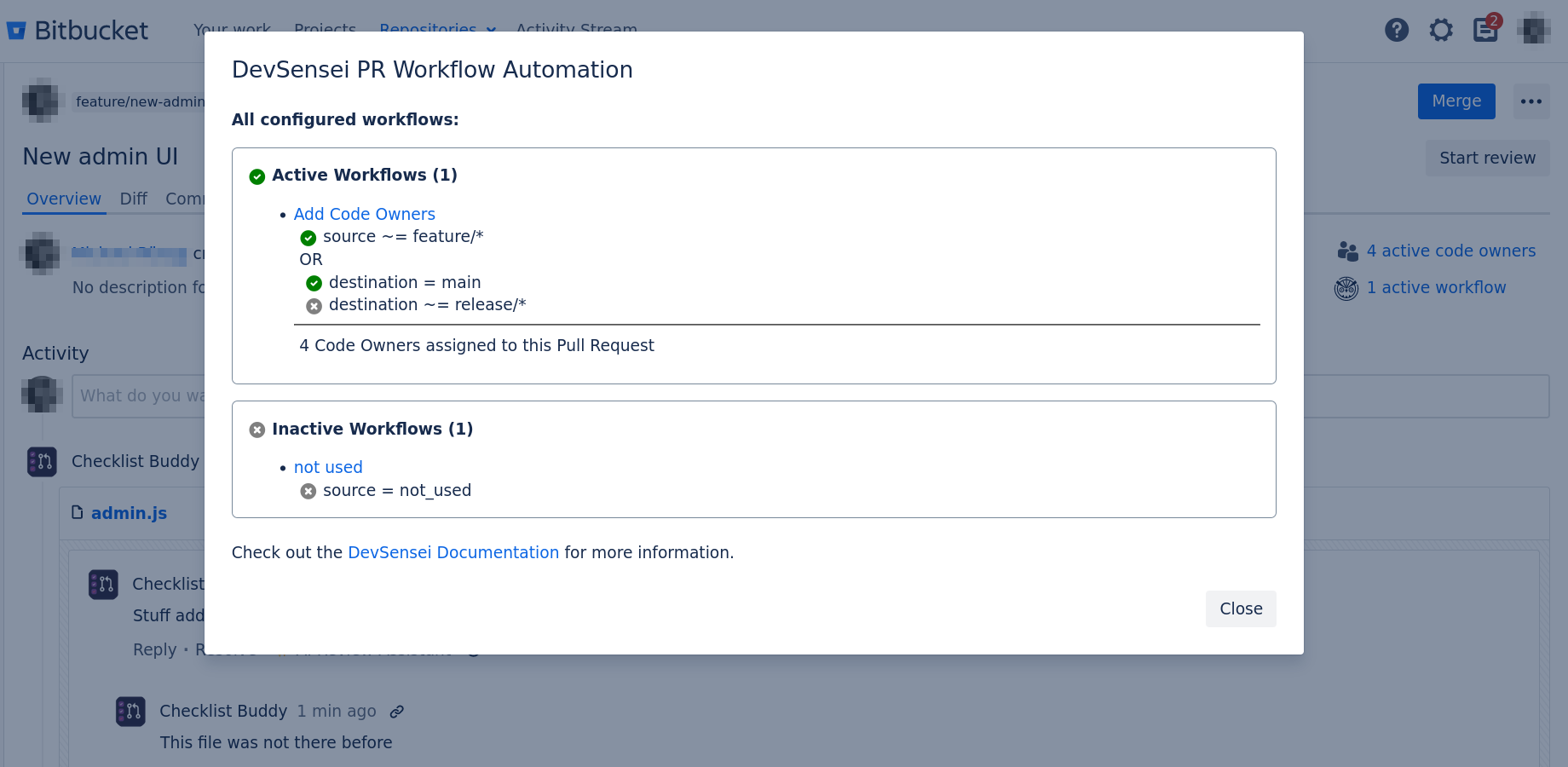Open the help question mark icon
1568x767 pixels.
pyautogui.click(x=1397, y=30)
